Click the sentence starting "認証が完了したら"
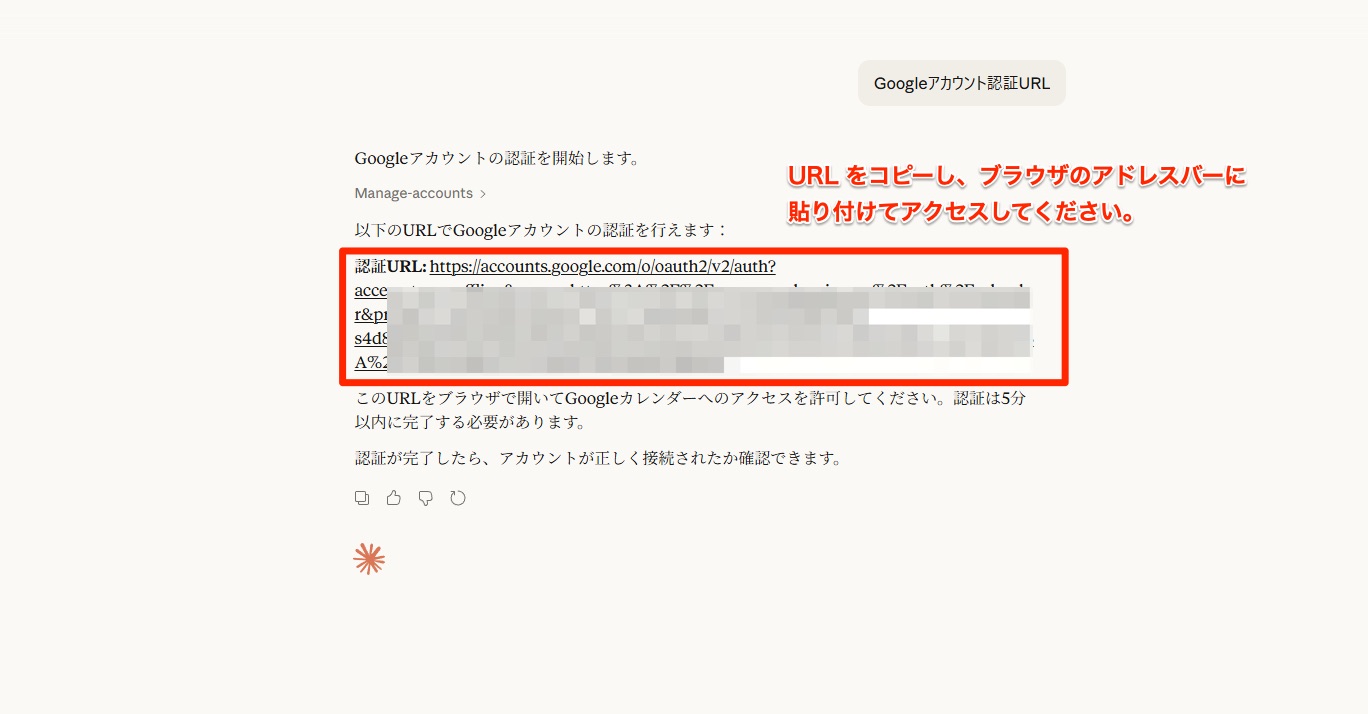 coord(598,459)
